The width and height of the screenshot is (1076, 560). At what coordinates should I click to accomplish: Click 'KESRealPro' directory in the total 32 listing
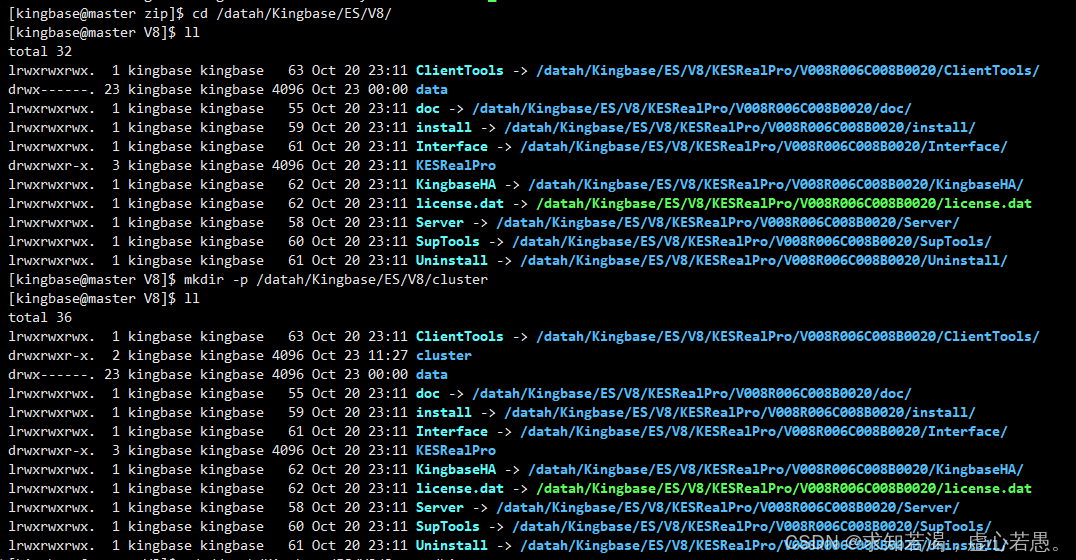(x=456, y=166)
